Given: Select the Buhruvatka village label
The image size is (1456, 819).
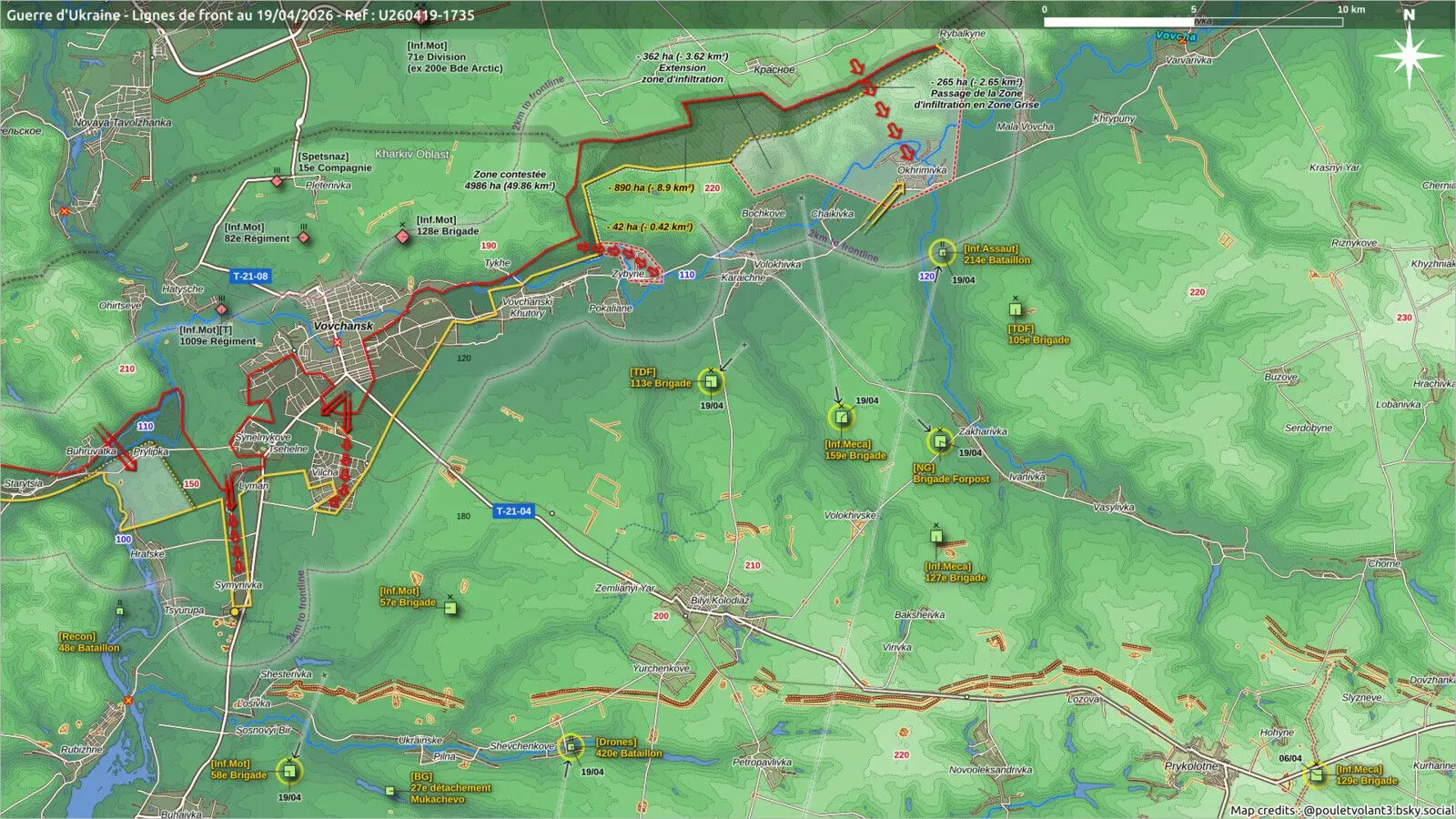Looking at the screenshot, I should tap(91, 451).
